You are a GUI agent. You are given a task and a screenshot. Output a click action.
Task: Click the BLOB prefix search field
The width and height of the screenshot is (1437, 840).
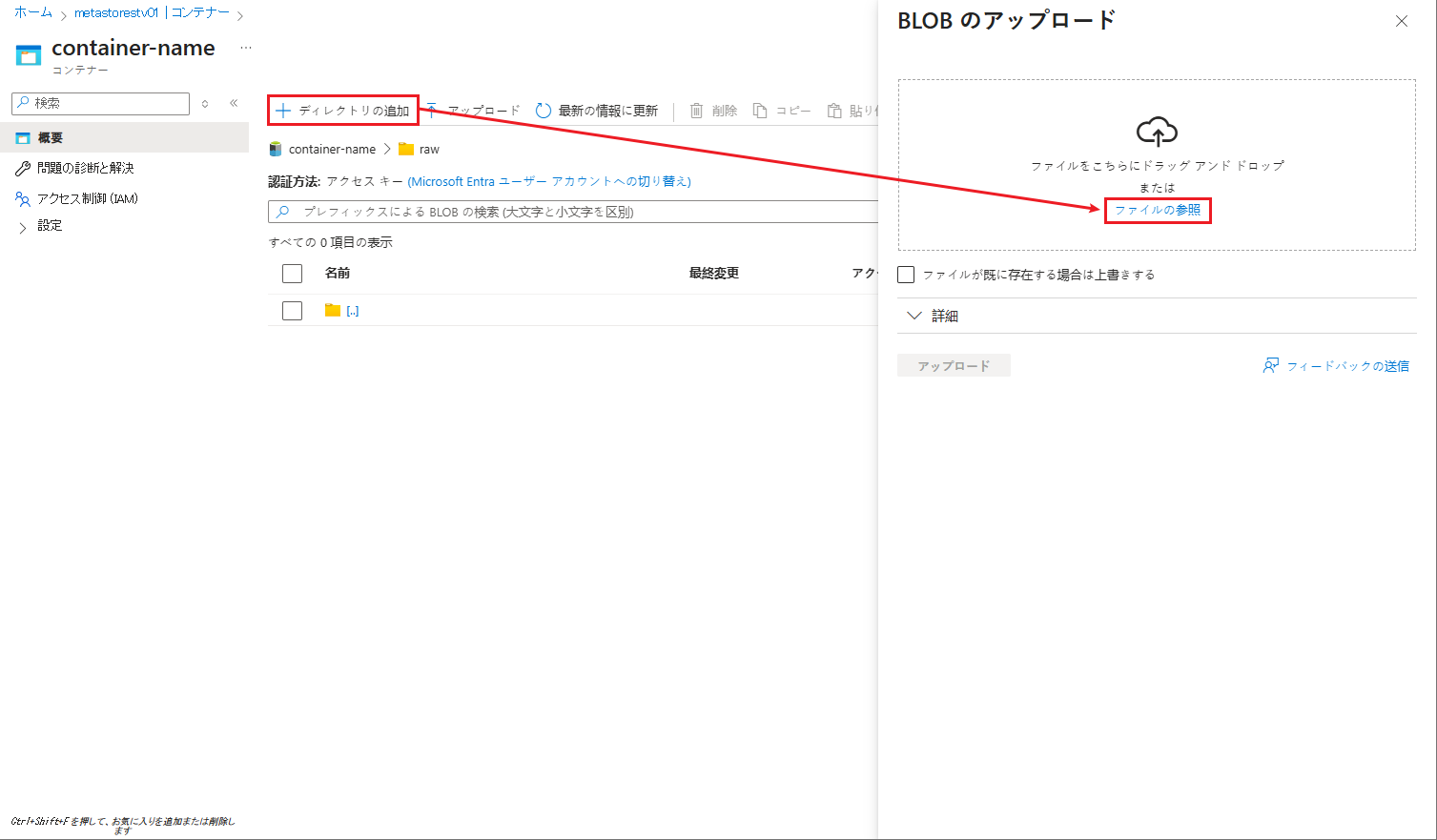coord(572,212)
